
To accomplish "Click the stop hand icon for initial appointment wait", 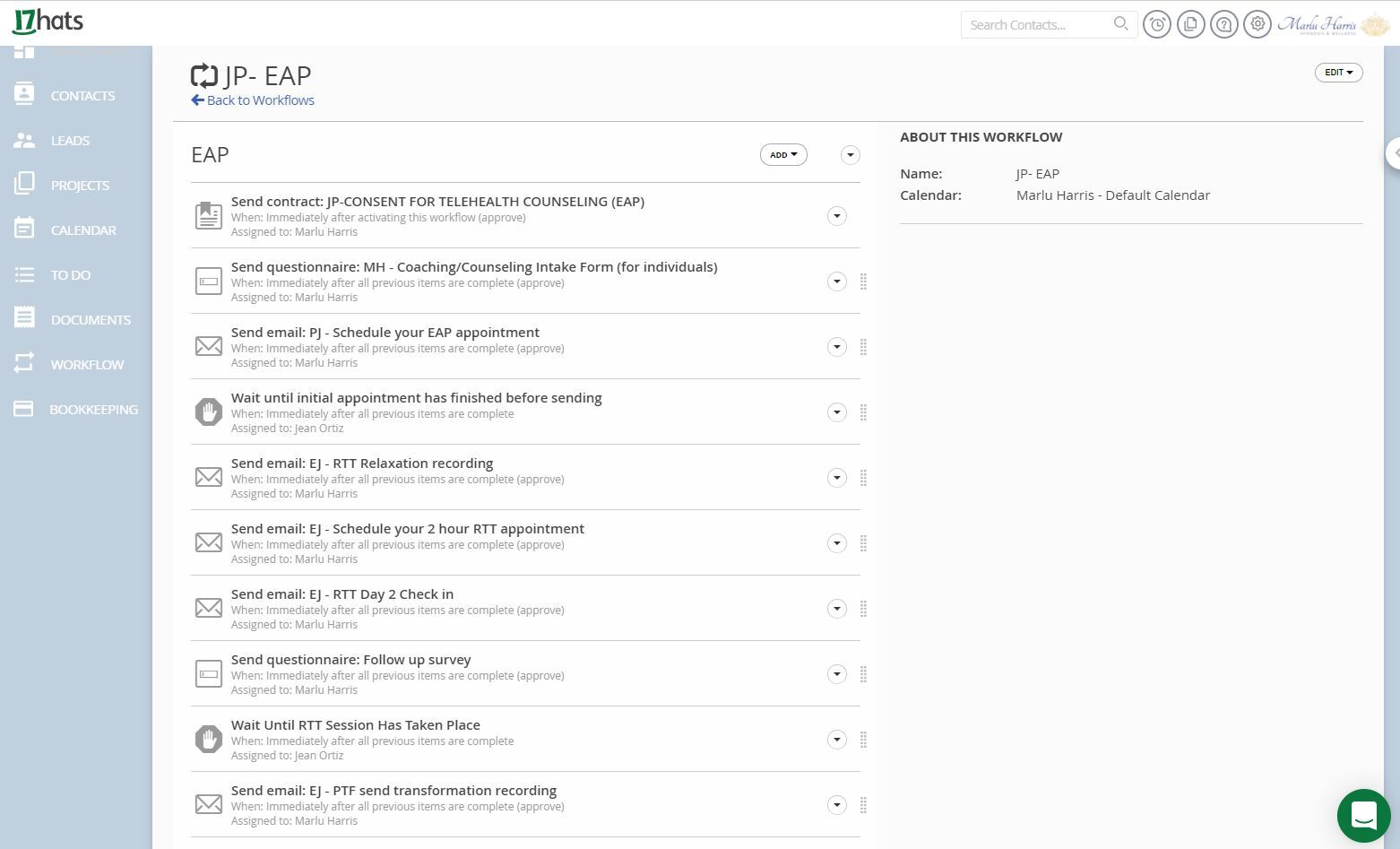I will 209,412.
